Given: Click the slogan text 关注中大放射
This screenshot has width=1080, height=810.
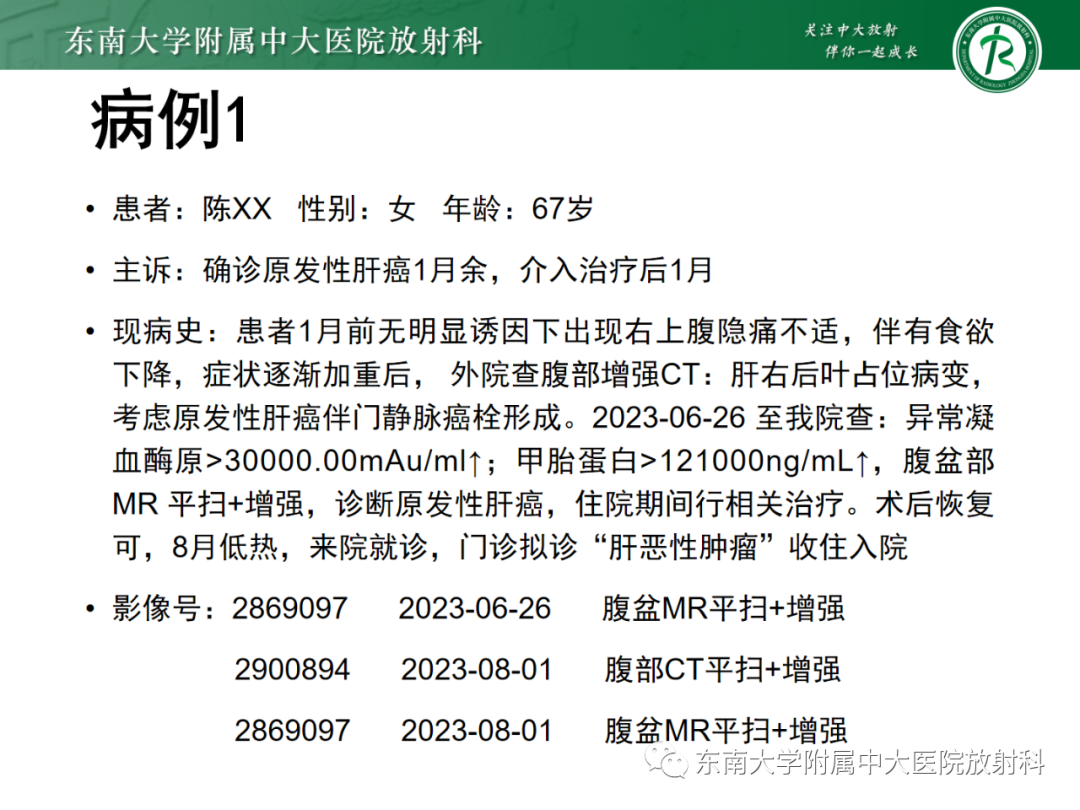Looking at the screenshot, I should point(851,30).
